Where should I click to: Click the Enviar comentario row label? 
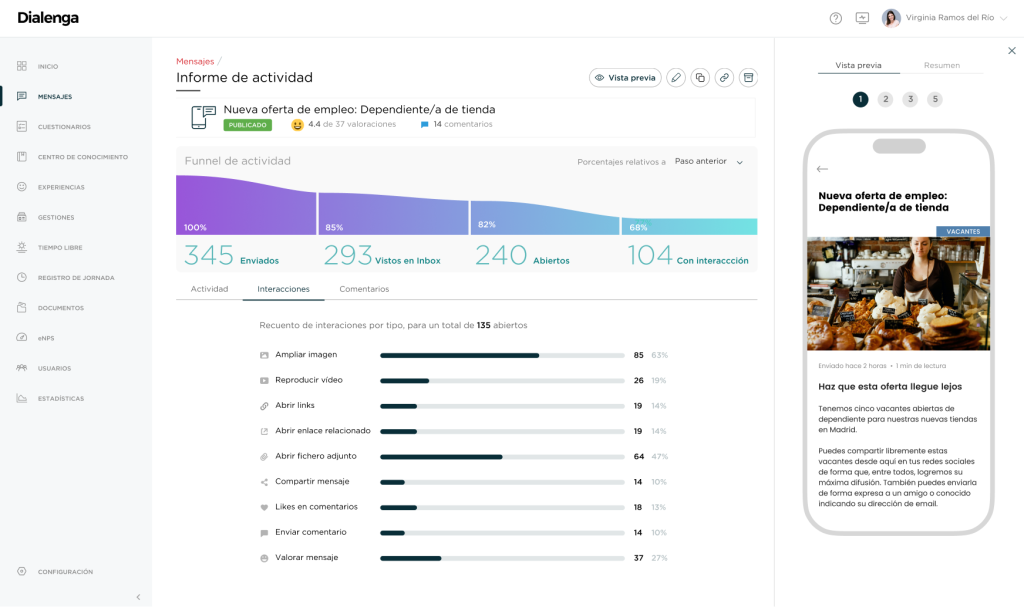click(x=311, y=532)
